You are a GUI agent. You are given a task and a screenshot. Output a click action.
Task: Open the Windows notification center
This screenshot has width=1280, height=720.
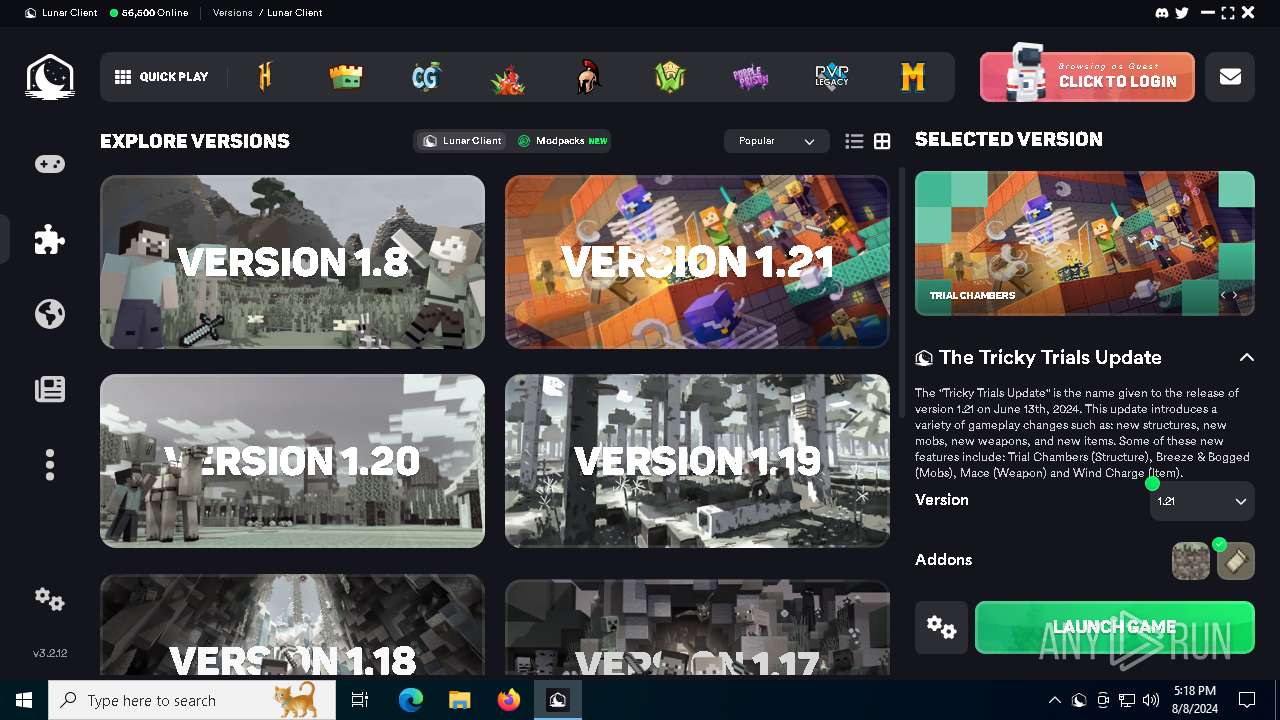[1247, 700]
